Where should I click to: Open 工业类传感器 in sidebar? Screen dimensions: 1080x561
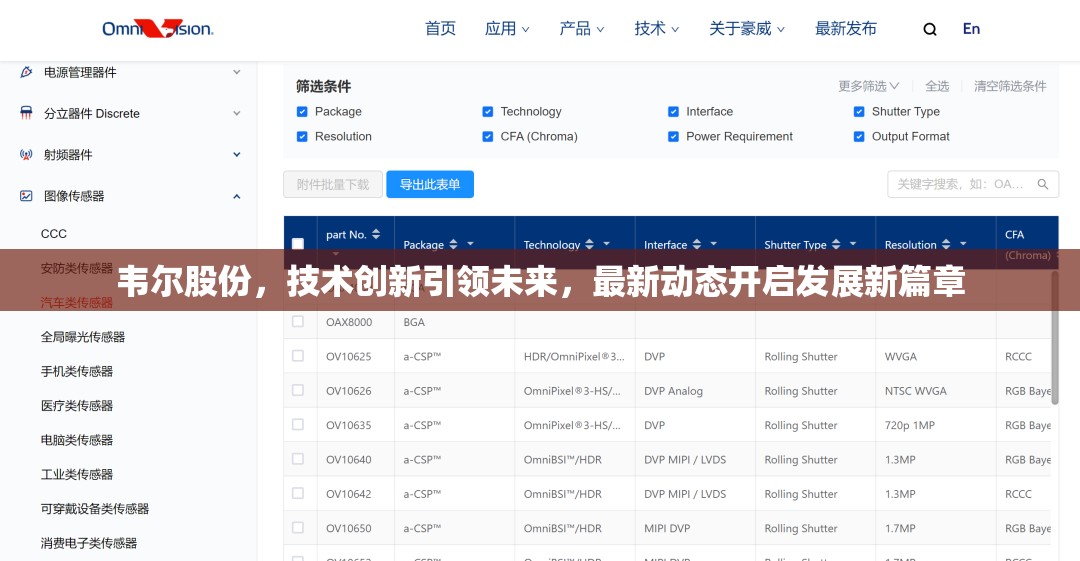76,474
